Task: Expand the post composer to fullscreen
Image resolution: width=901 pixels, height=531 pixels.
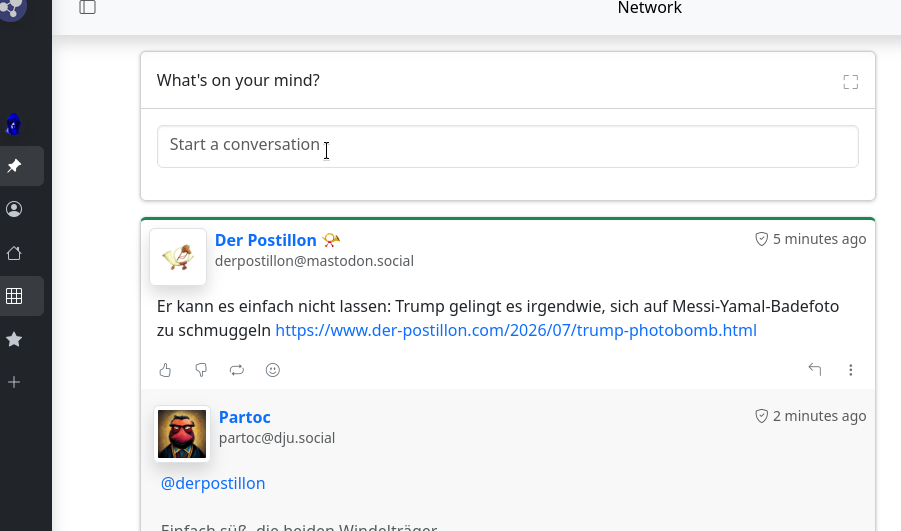Action: (850, 82)
